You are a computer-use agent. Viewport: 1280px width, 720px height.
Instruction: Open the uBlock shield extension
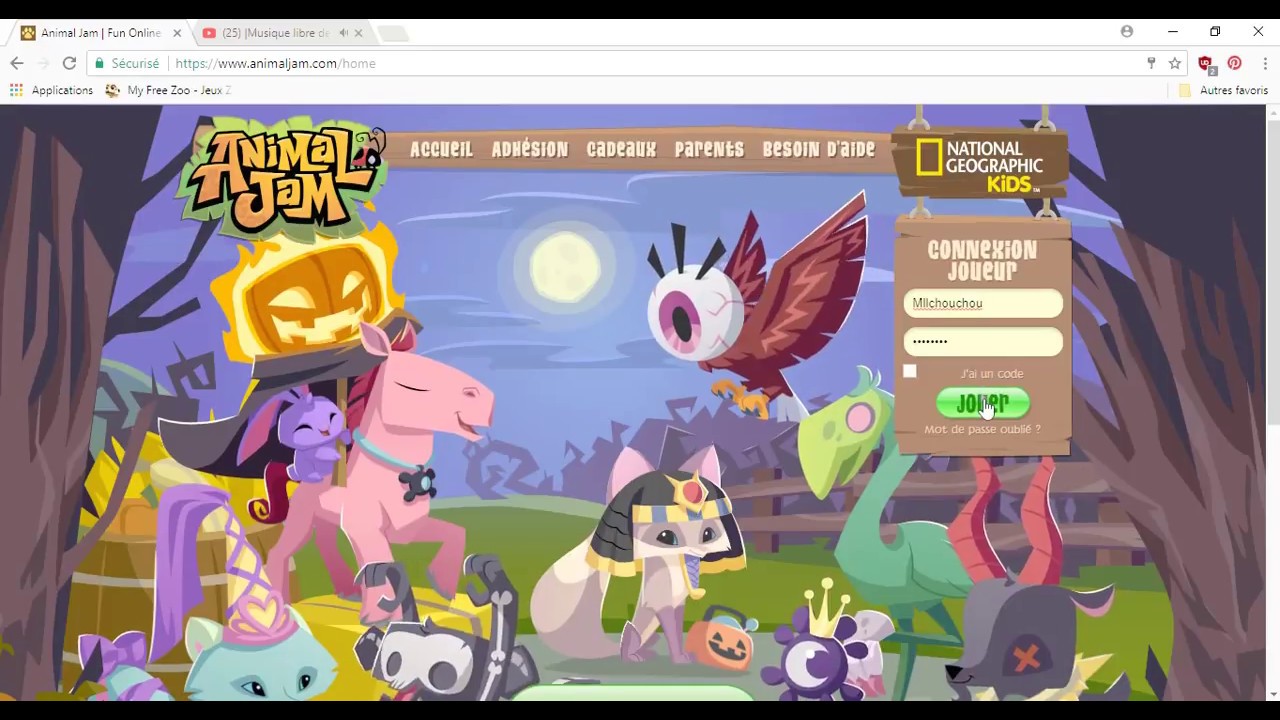tap(1206, 64)
